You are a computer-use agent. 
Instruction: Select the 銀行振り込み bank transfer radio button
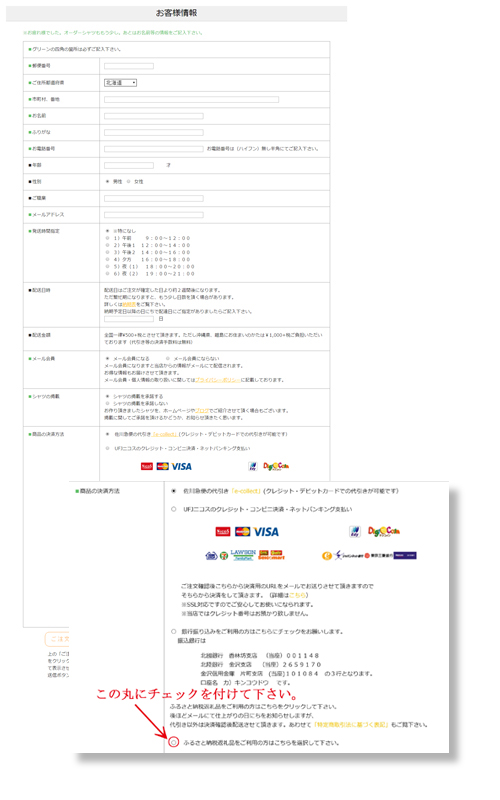(x=173, y=631)
